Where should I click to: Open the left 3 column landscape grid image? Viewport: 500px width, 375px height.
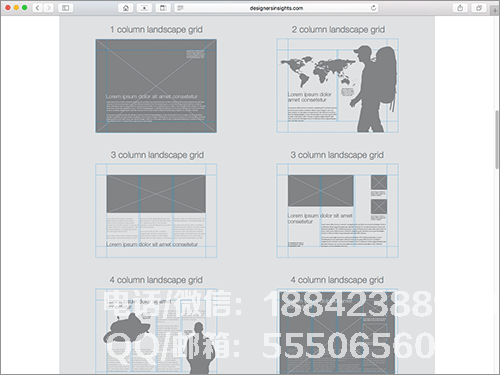[156, 211]
